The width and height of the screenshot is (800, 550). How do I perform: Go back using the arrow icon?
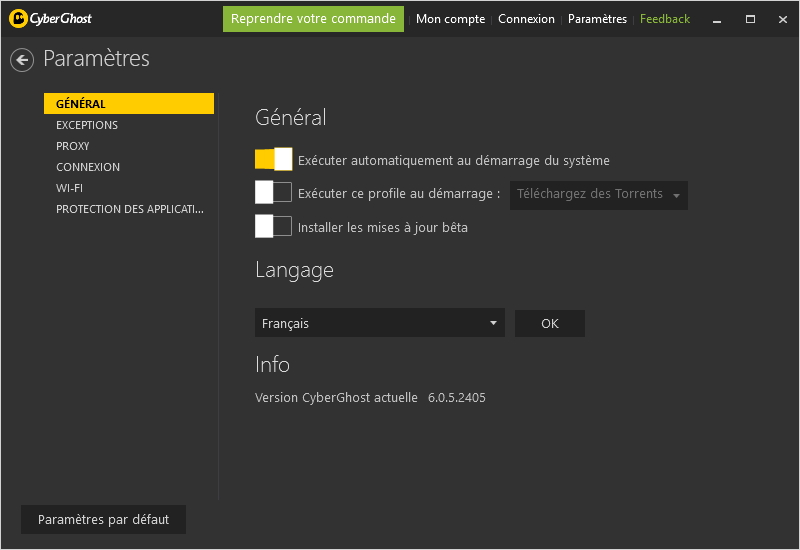point(22,60)
